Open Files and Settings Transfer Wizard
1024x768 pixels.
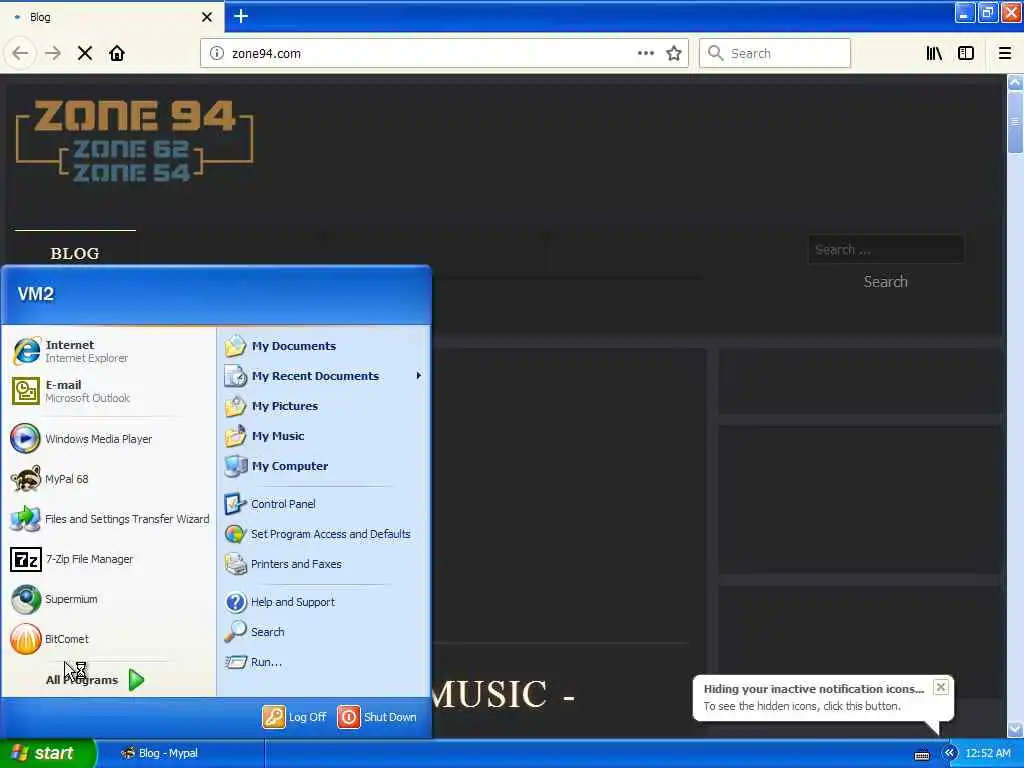point(110,519)
